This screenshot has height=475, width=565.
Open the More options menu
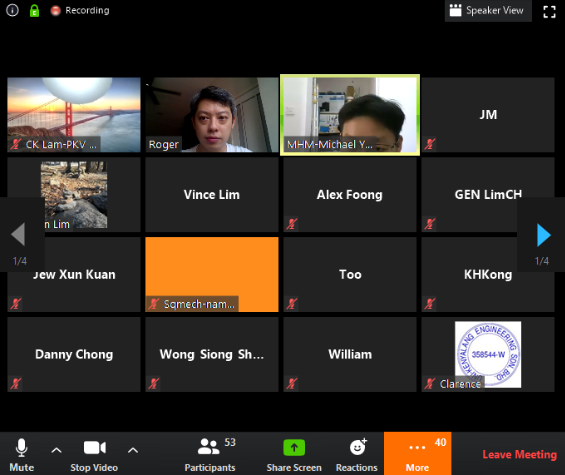(417, 453)
